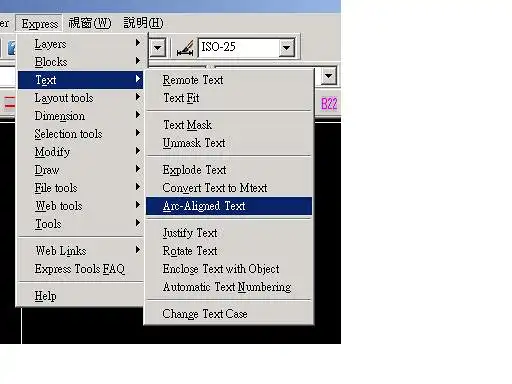Open the ISO-25 dimension style dropdown
This screenshot has width=512, height=384.
[x=287, y=48]
